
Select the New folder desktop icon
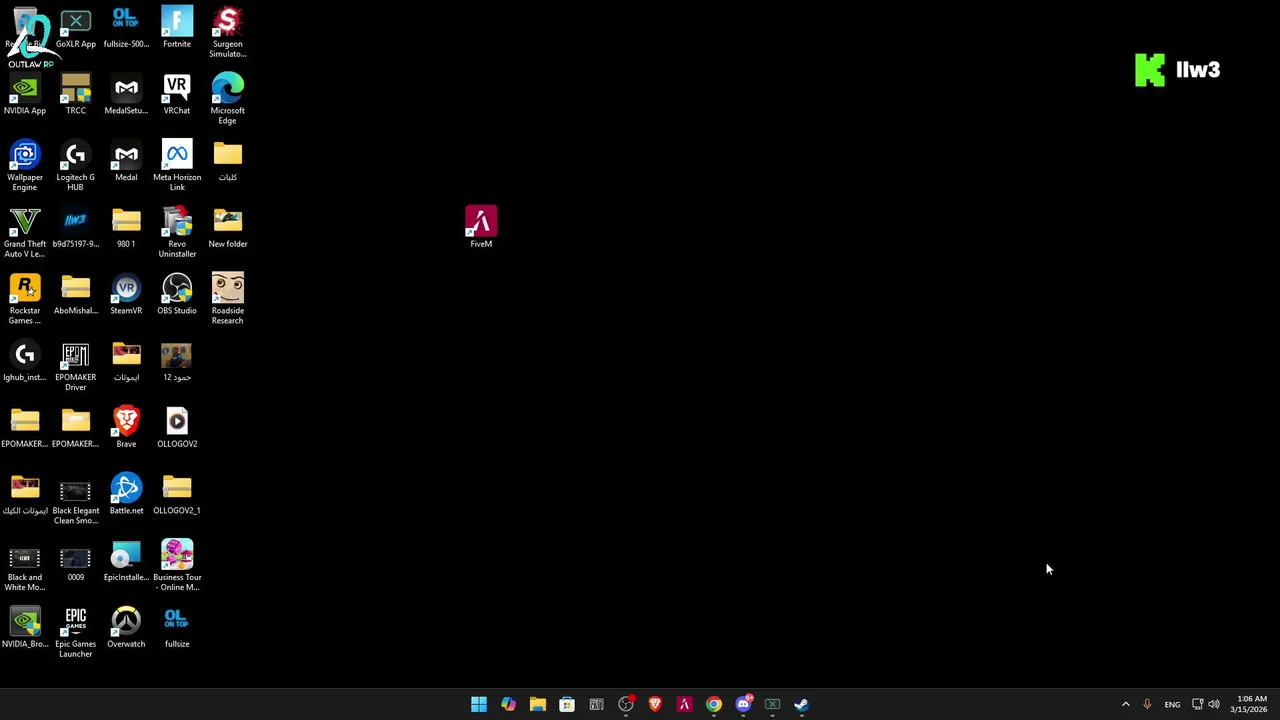coord(227,228)
